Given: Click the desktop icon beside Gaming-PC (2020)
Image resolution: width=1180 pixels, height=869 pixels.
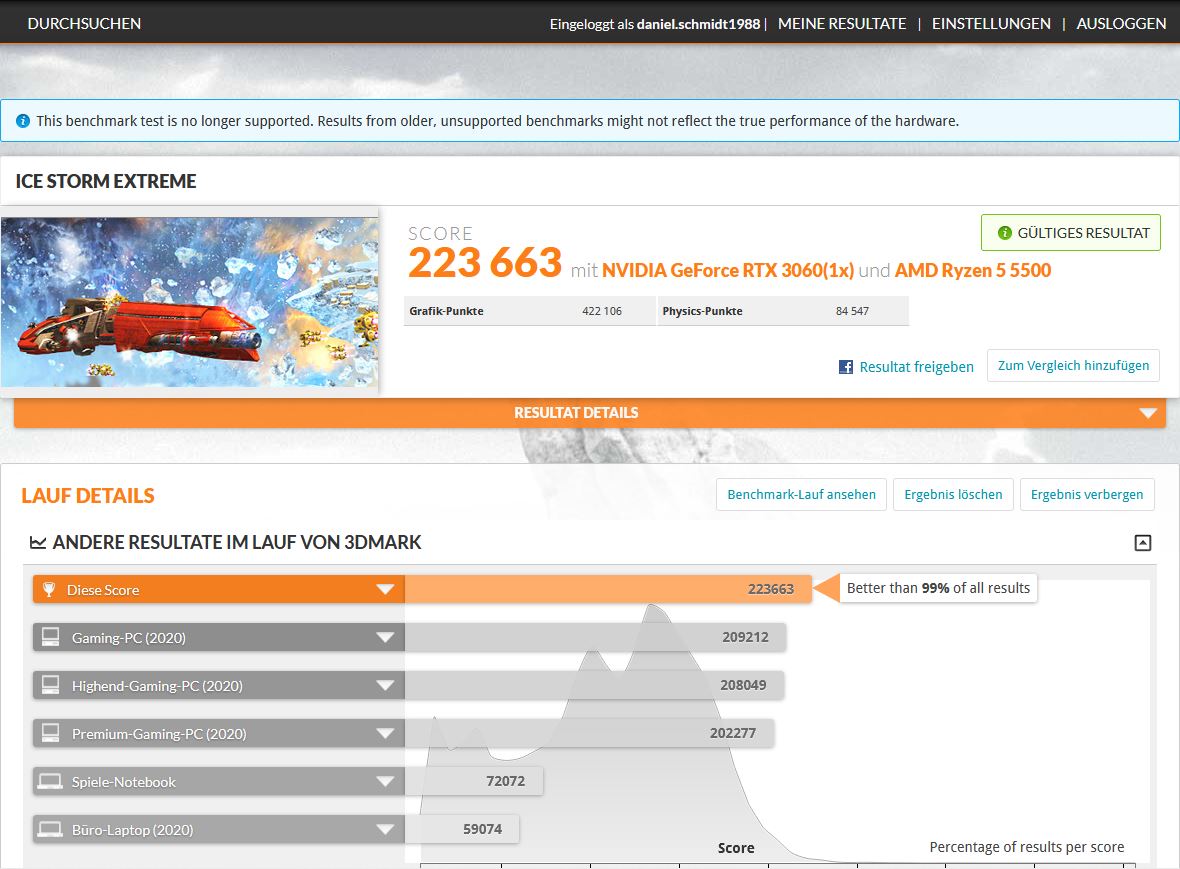Looking at the screenshot, I should pos(50,637).
